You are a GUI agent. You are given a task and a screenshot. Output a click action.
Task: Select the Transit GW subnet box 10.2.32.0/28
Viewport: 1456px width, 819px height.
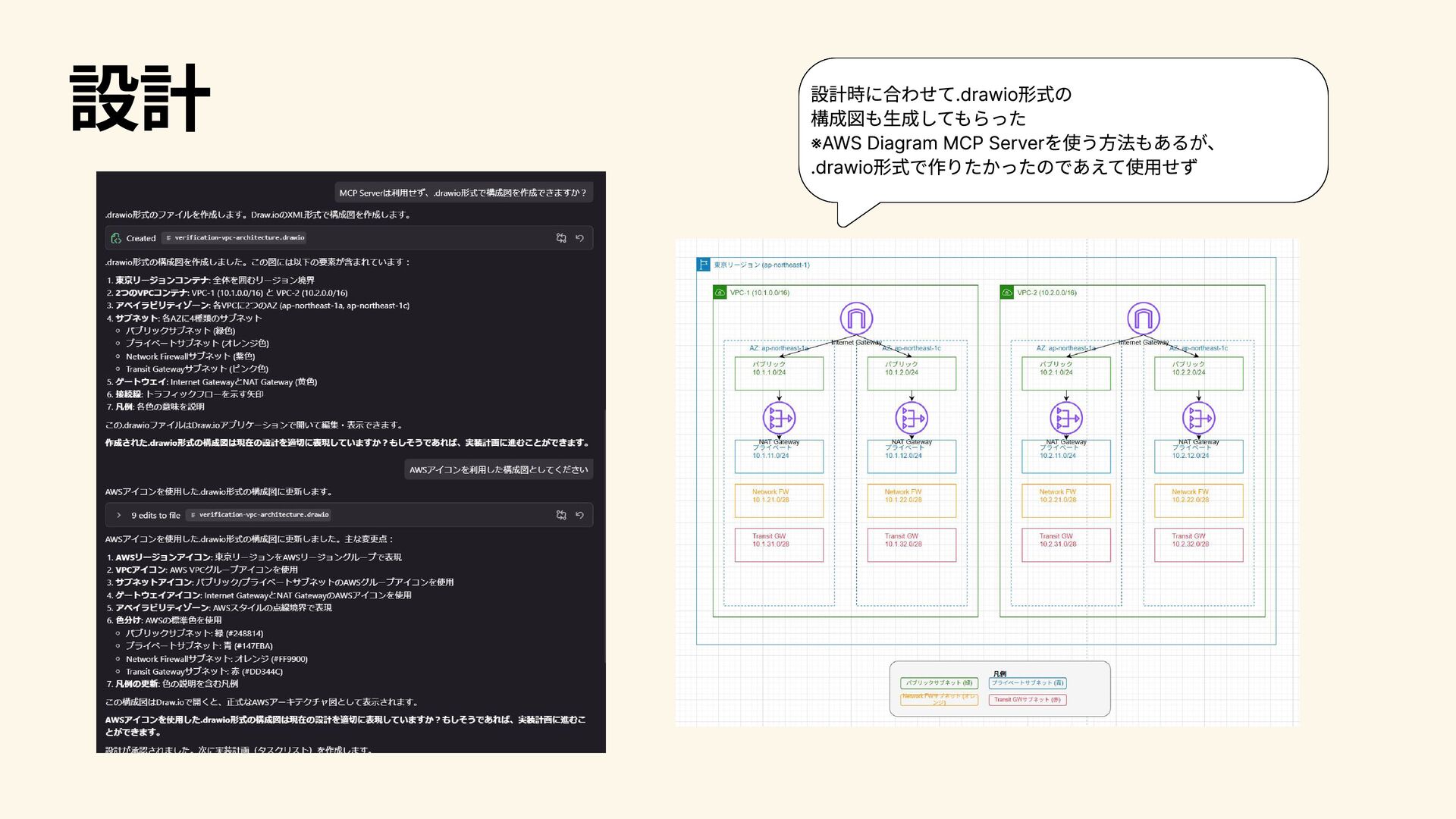[1199, 545]
